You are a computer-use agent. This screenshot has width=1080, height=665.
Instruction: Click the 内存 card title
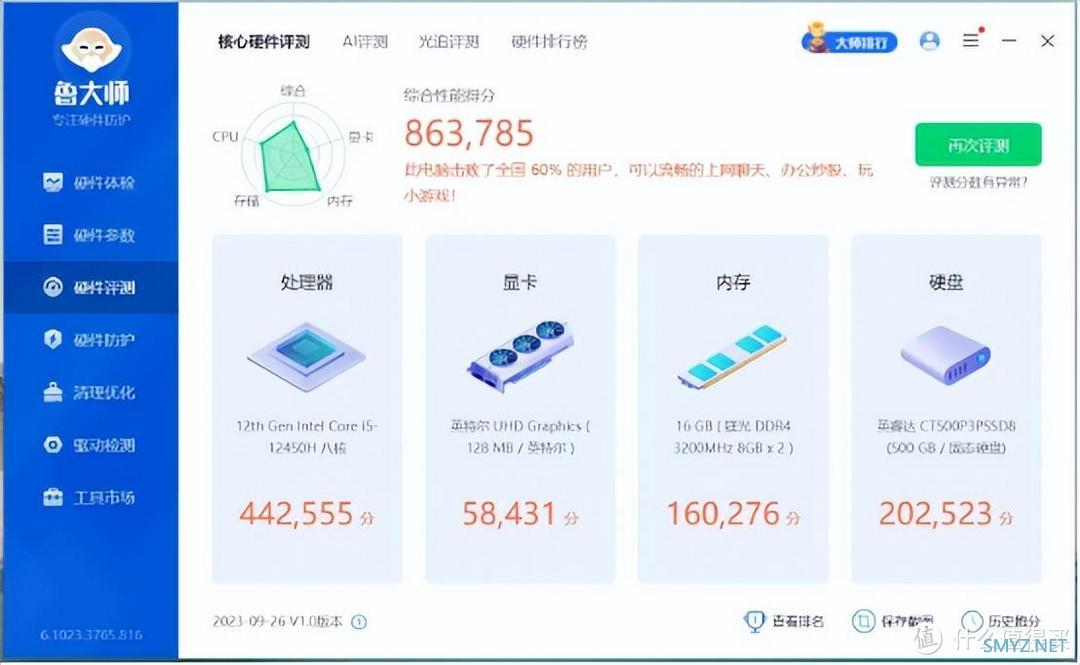tap(733, 283)
